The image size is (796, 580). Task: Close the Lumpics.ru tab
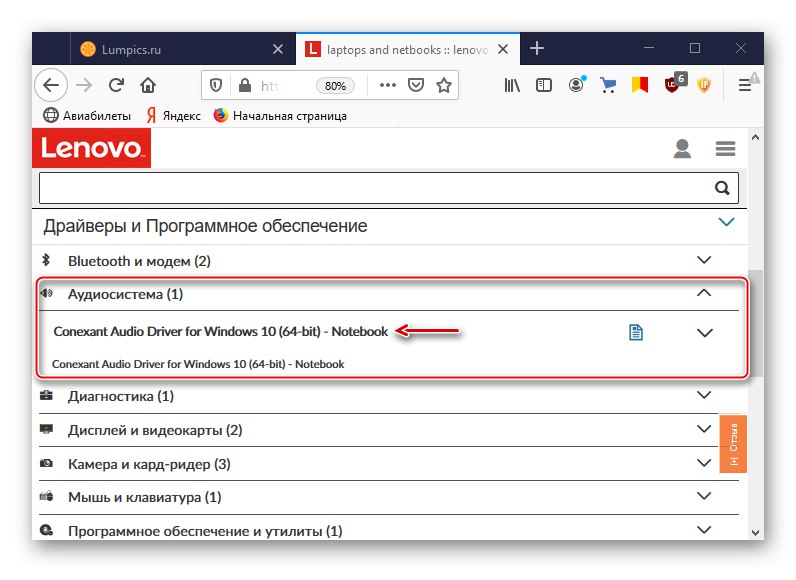278,49
